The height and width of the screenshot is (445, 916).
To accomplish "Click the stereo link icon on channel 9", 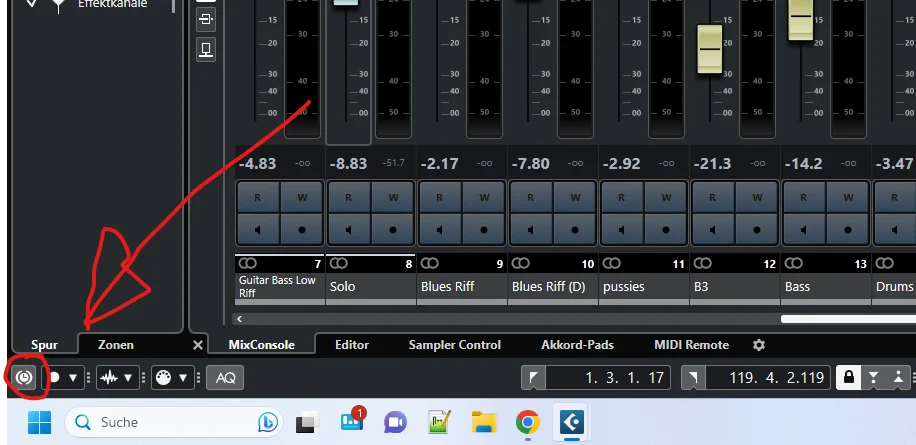I will [x=429, y=264].
